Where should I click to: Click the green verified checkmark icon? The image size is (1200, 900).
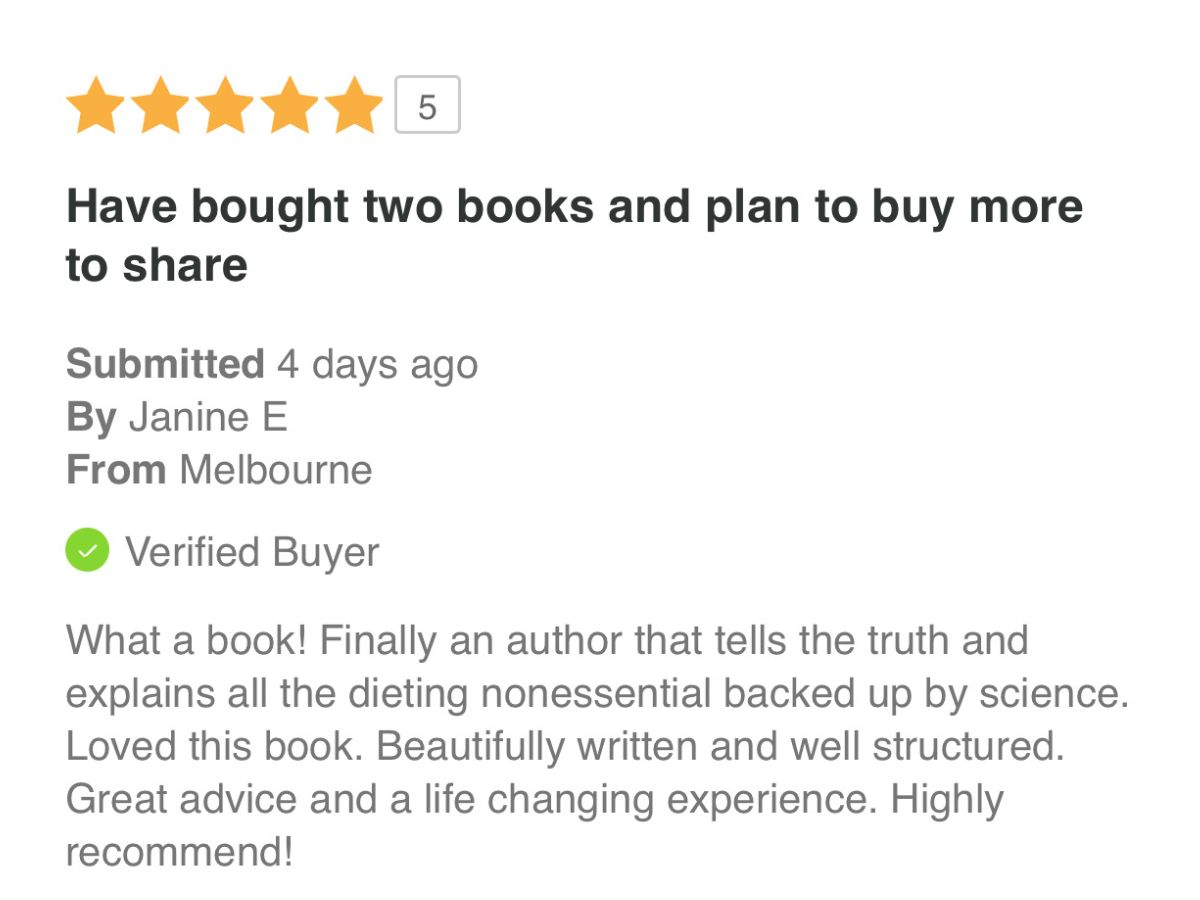coord(87,551)
